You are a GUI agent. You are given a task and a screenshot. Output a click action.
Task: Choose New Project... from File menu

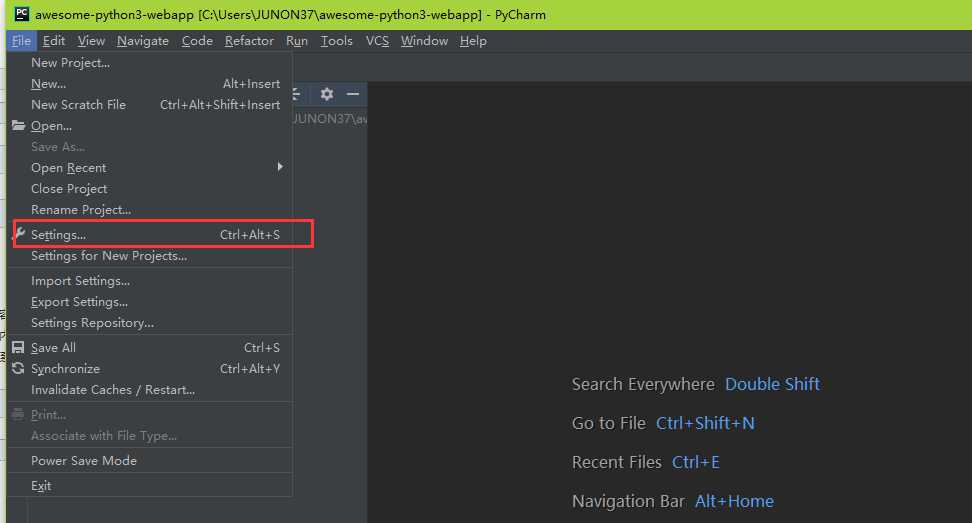point(150,63)
